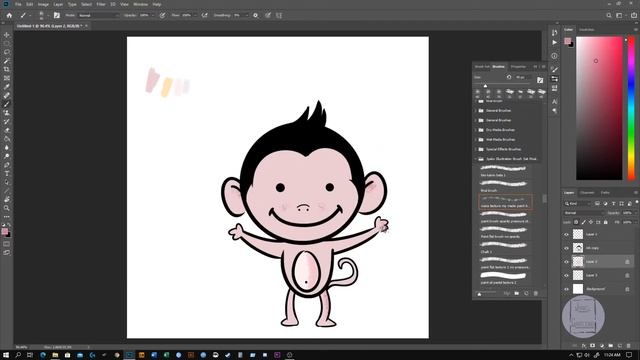Toggle lock transparent pixels

point(576,222)
